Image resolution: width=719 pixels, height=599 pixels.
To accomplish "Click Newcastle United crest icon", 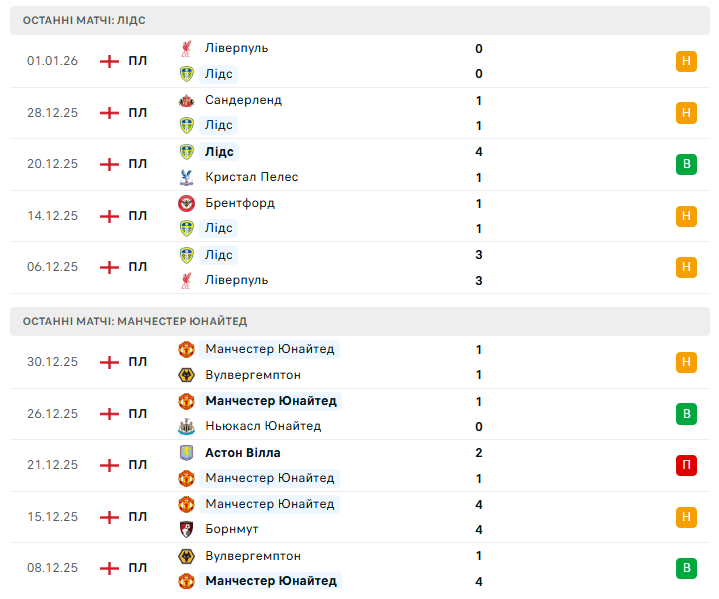I will [186, 426].
